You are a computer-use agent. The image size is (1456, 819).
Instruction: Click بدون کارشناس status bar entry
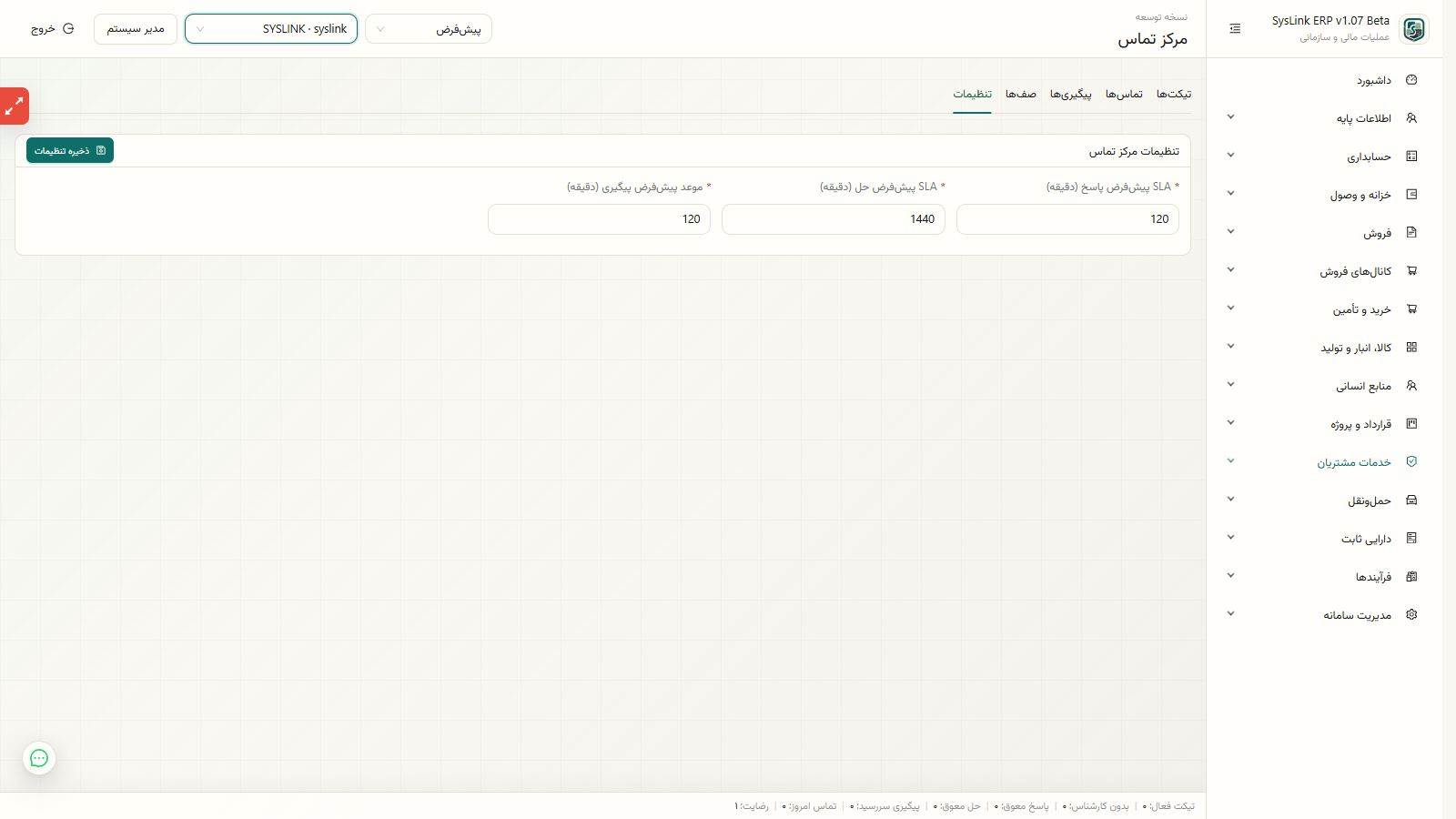[x=1095, y=806]
